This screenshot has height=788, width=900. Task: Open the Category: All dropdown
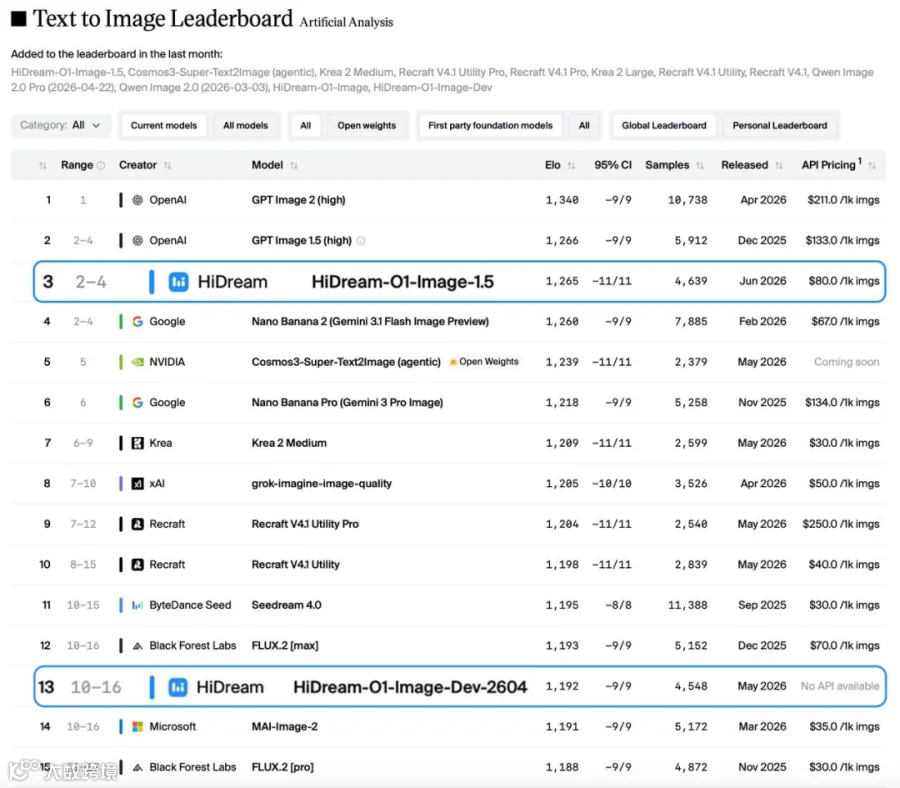[60, 125]
